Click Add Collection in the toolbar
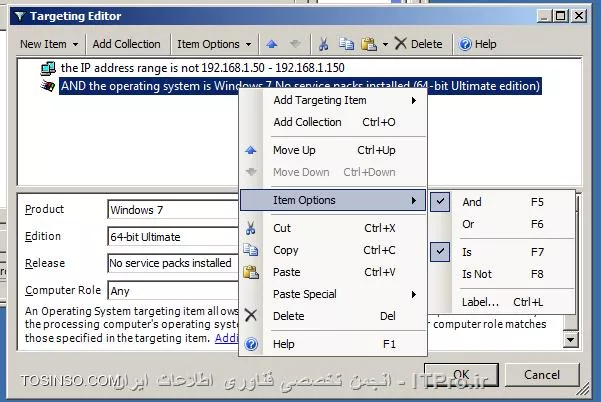 pyautogui.click(x=126, y=44)
